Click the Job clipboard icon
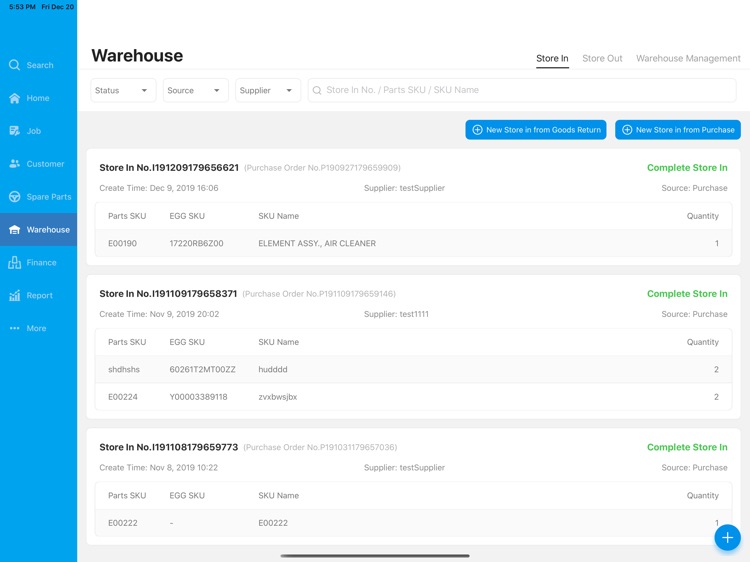The image size is (750, 562). point(14,131)
